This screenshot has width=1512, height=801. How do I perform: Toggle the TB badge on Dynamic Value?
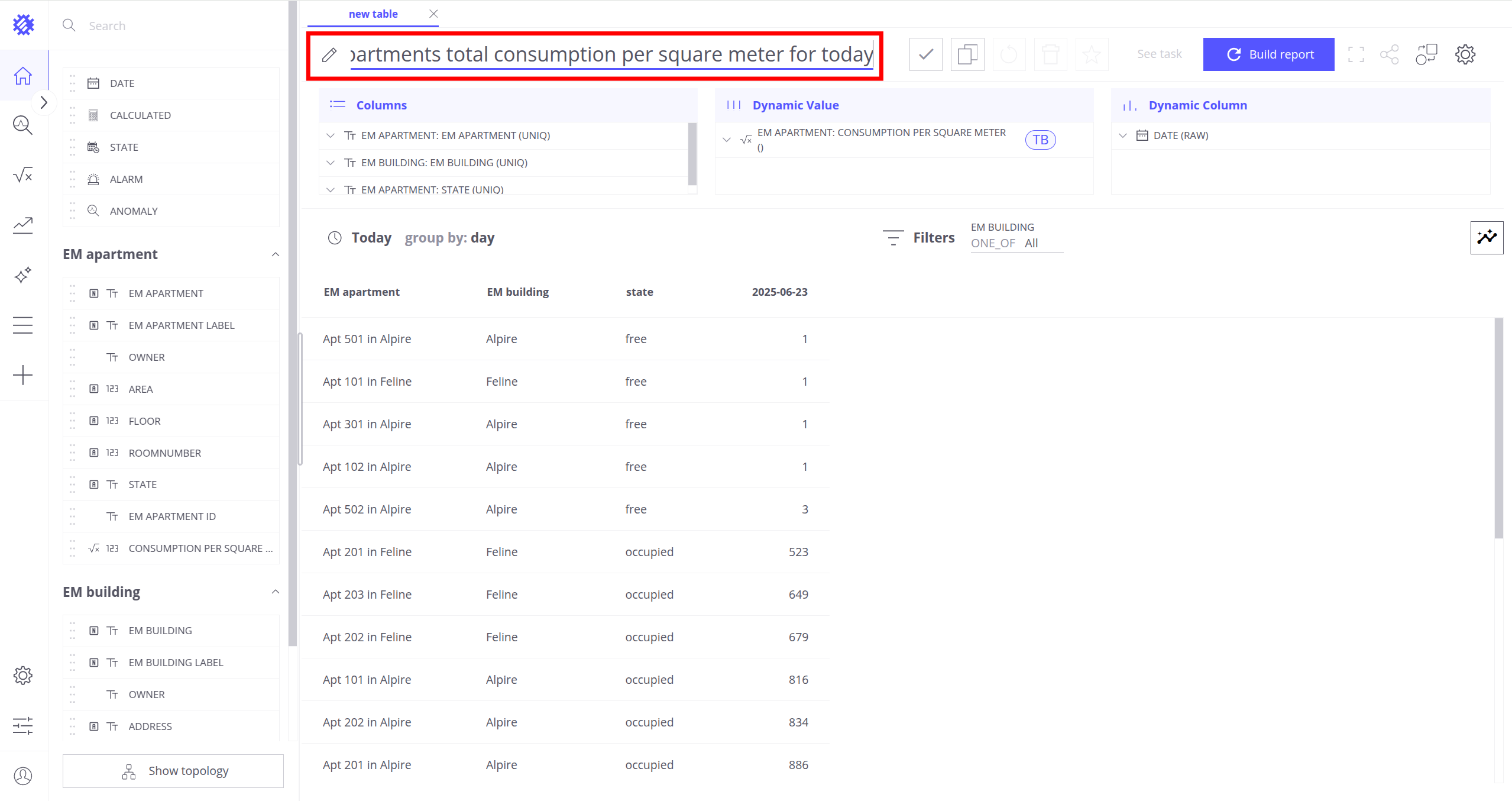[1040, 140]
